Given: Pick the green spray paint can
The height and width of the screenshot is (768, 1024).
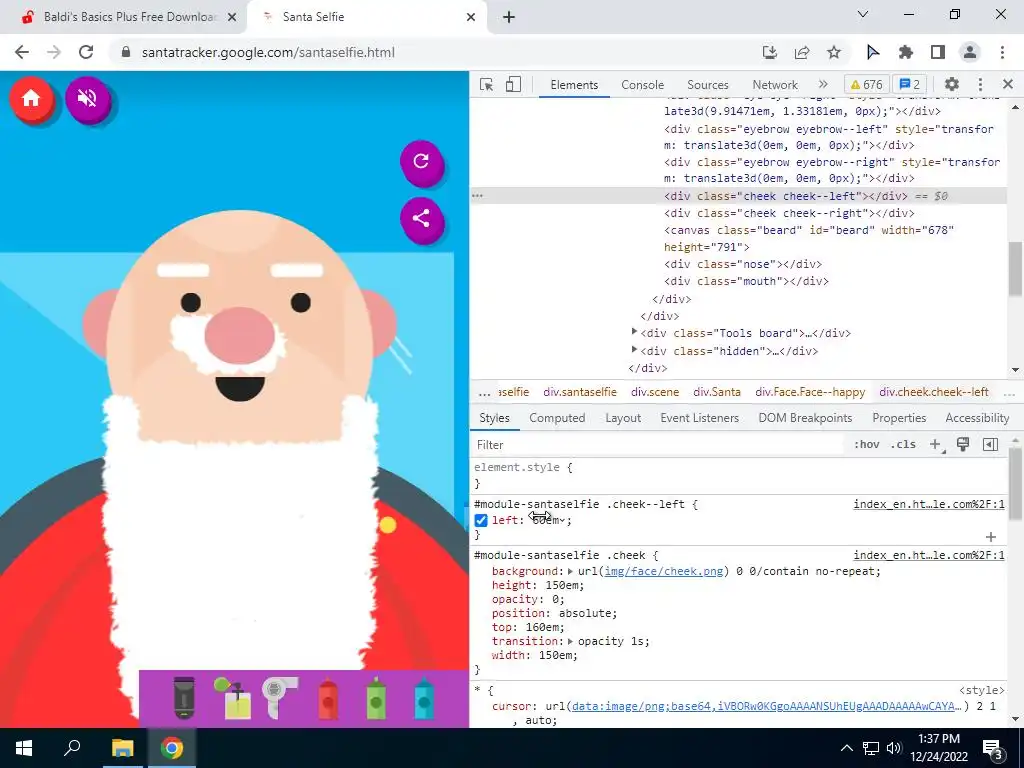Looking at the screenshot, I should point(376,698).
